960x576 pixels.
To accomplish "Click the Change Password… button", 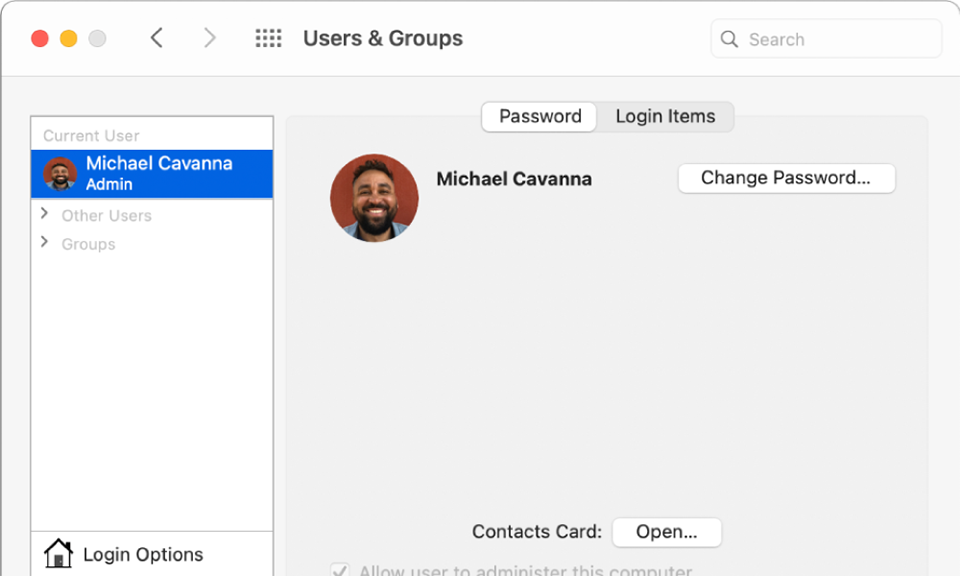I will [787, 178].
